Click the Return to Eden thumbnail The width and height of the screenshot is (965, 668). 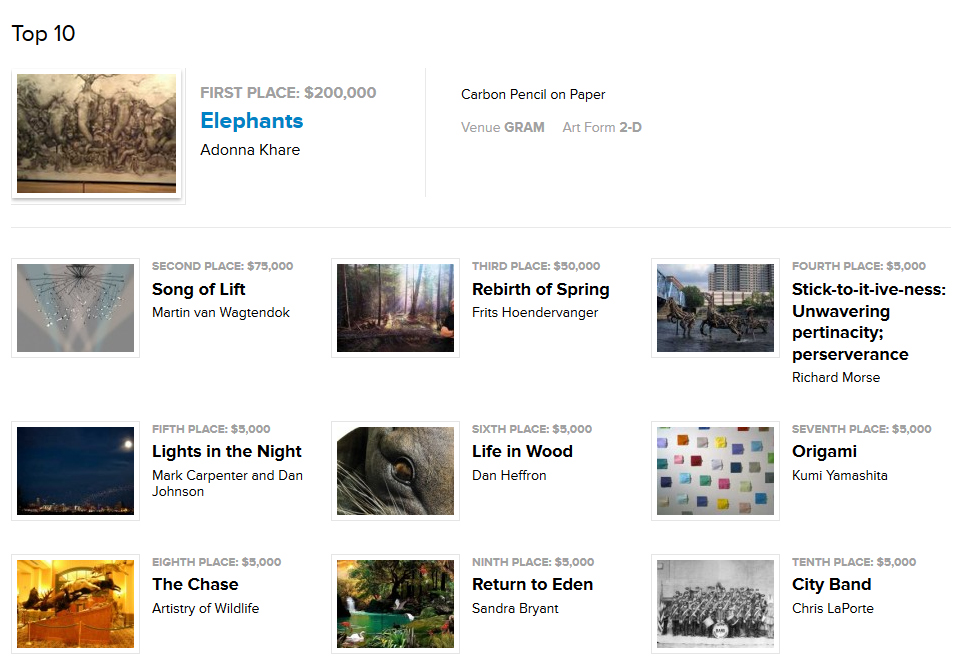coord(395,604)
